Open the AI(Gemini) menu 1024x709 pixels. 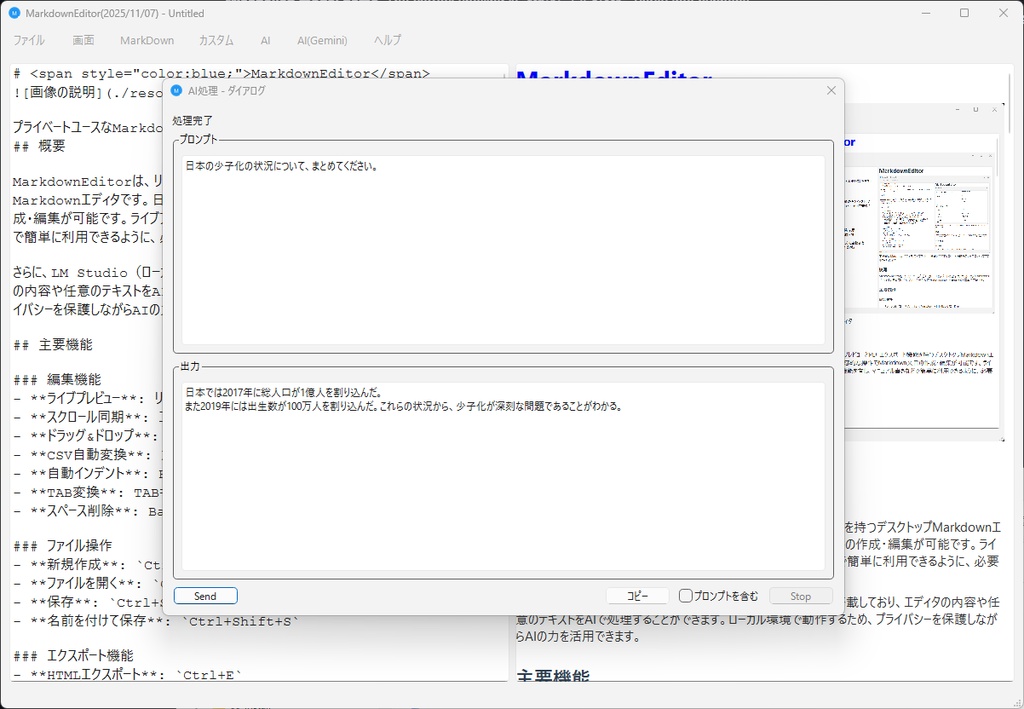[x=322, y=40]
